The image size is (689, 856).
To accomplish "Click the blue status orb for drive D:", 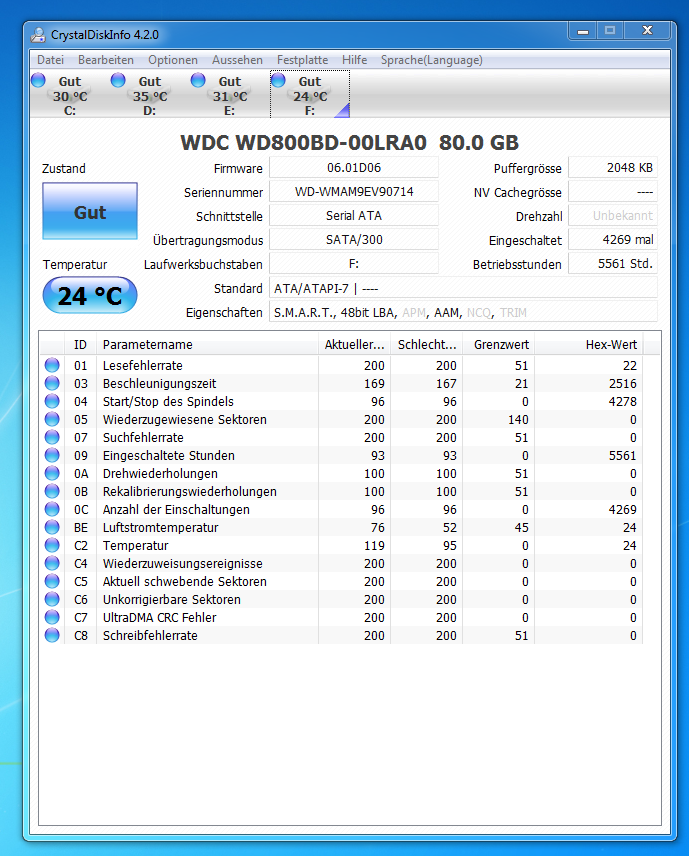I will click(x=118, y=80).
